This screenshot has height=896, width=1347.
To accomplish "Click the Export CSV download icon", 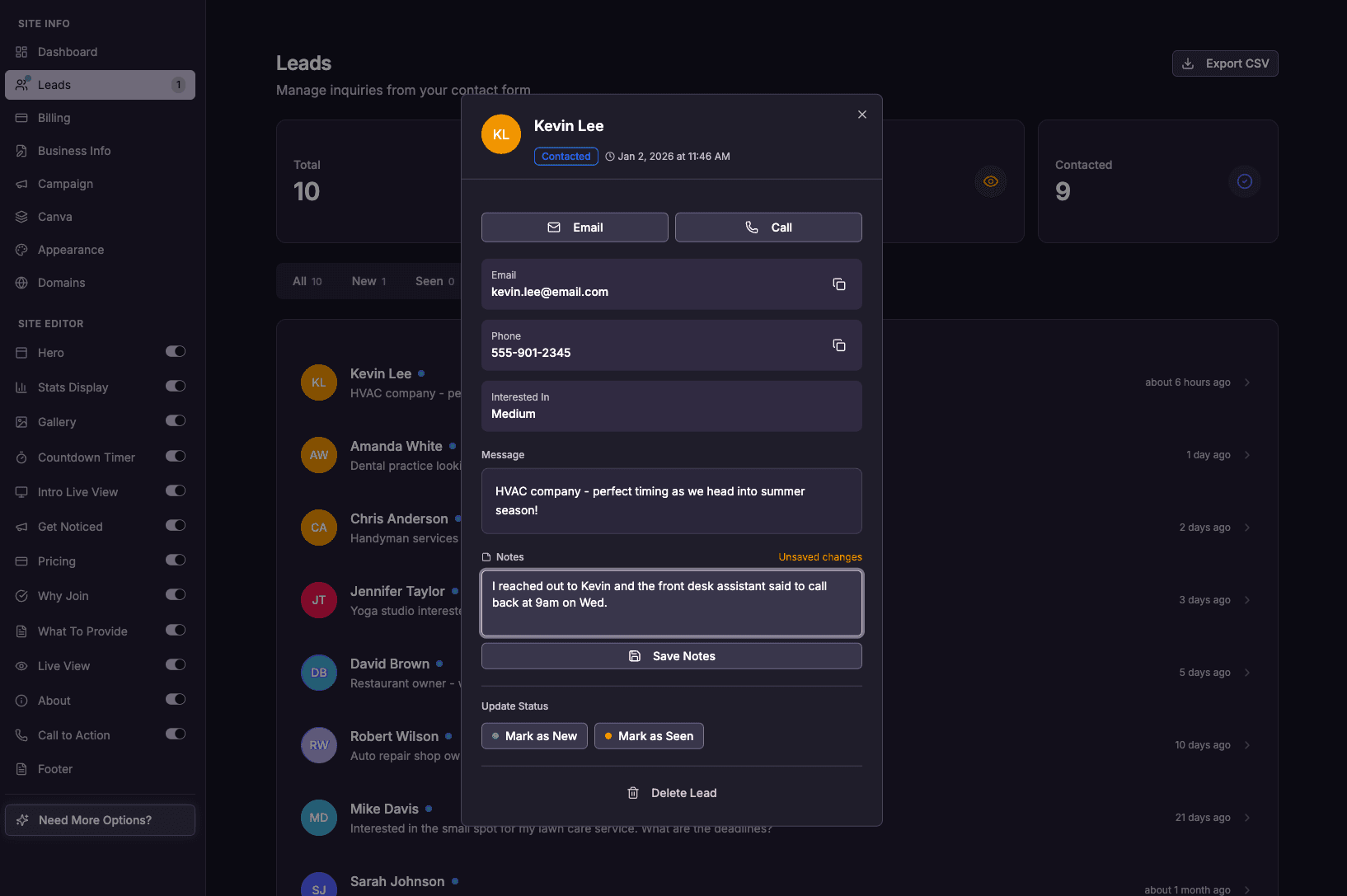I will pyautogui.click(x=1188, y=63).
